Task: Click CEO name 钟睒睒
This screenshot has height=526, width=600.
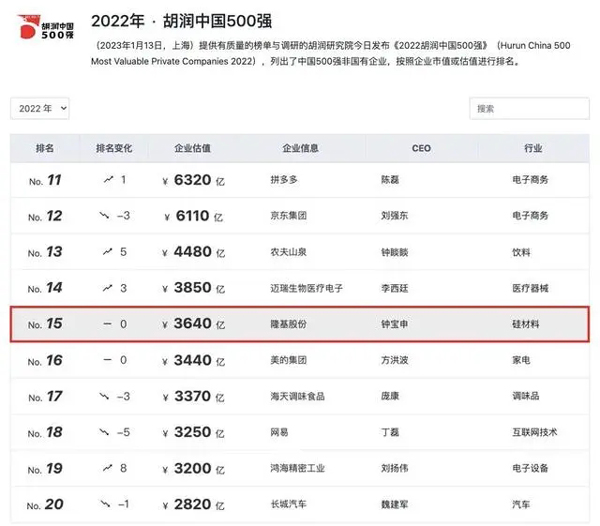Action: pos(395,252)
